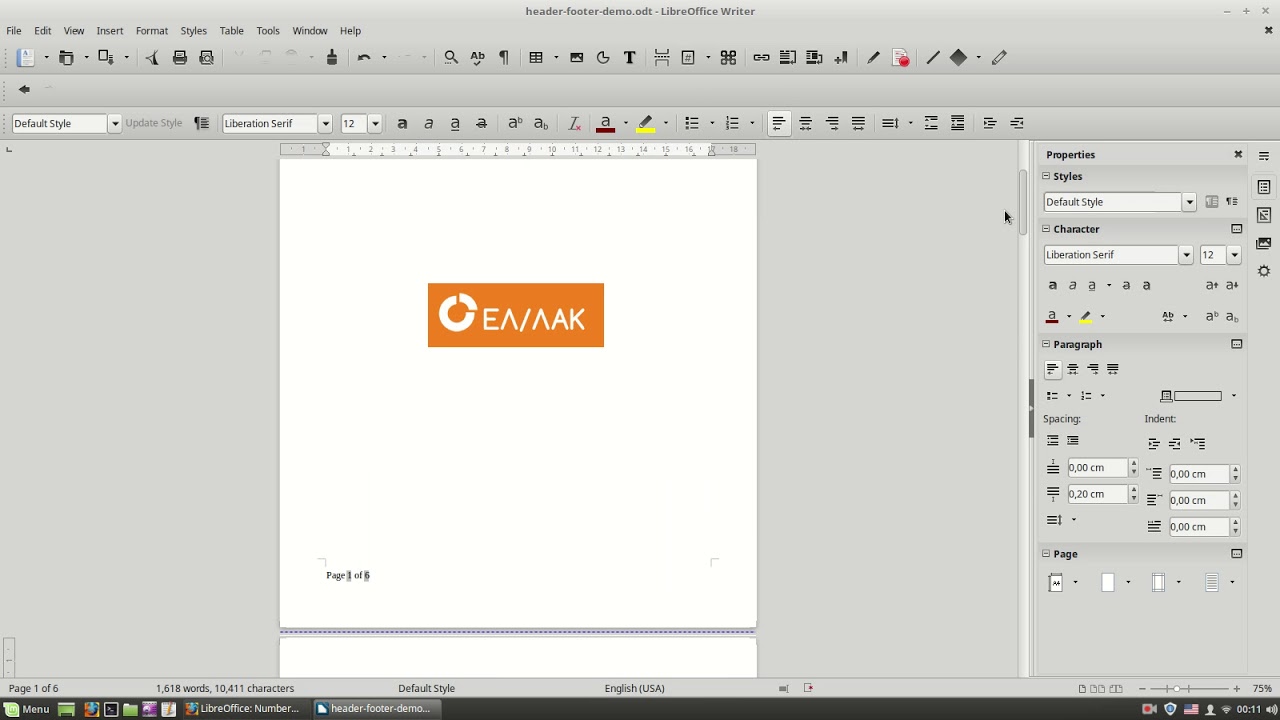Open the Styles menu

click(193, 31)
